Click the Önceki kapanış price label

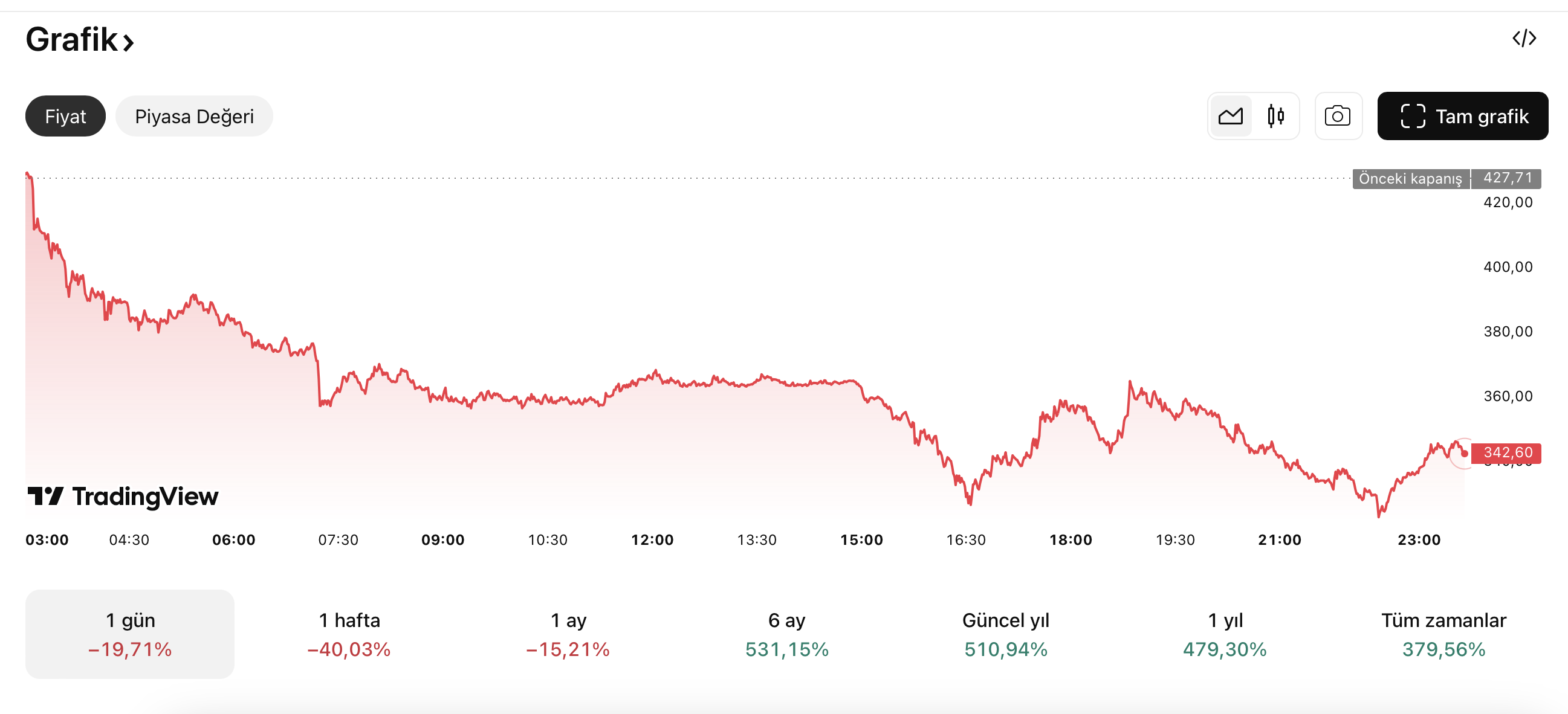(1410, 179)
